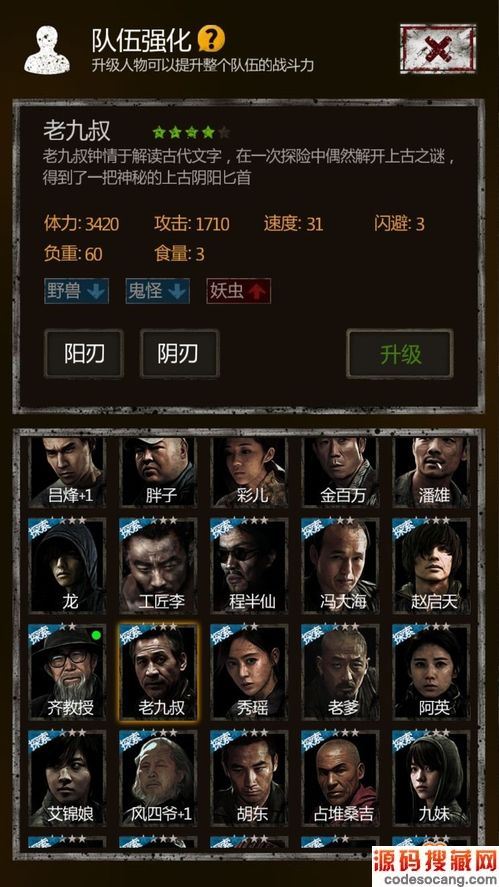Click the 阴刃 skill button

tap(179, 354)
